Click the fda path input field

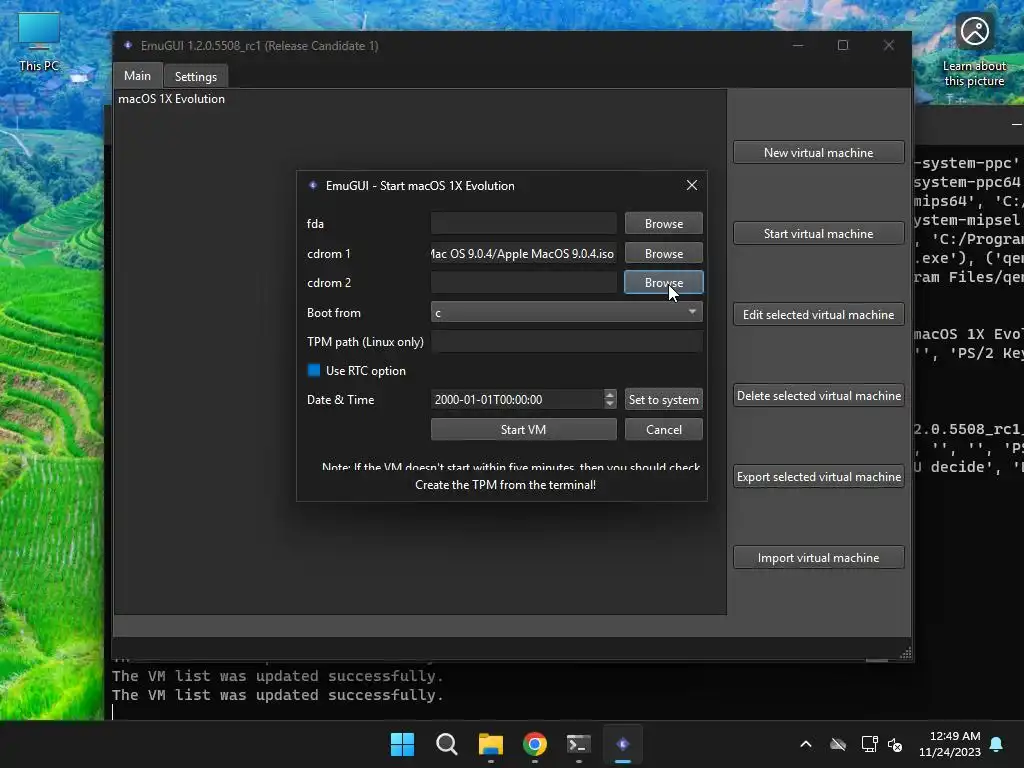[523, 223]
